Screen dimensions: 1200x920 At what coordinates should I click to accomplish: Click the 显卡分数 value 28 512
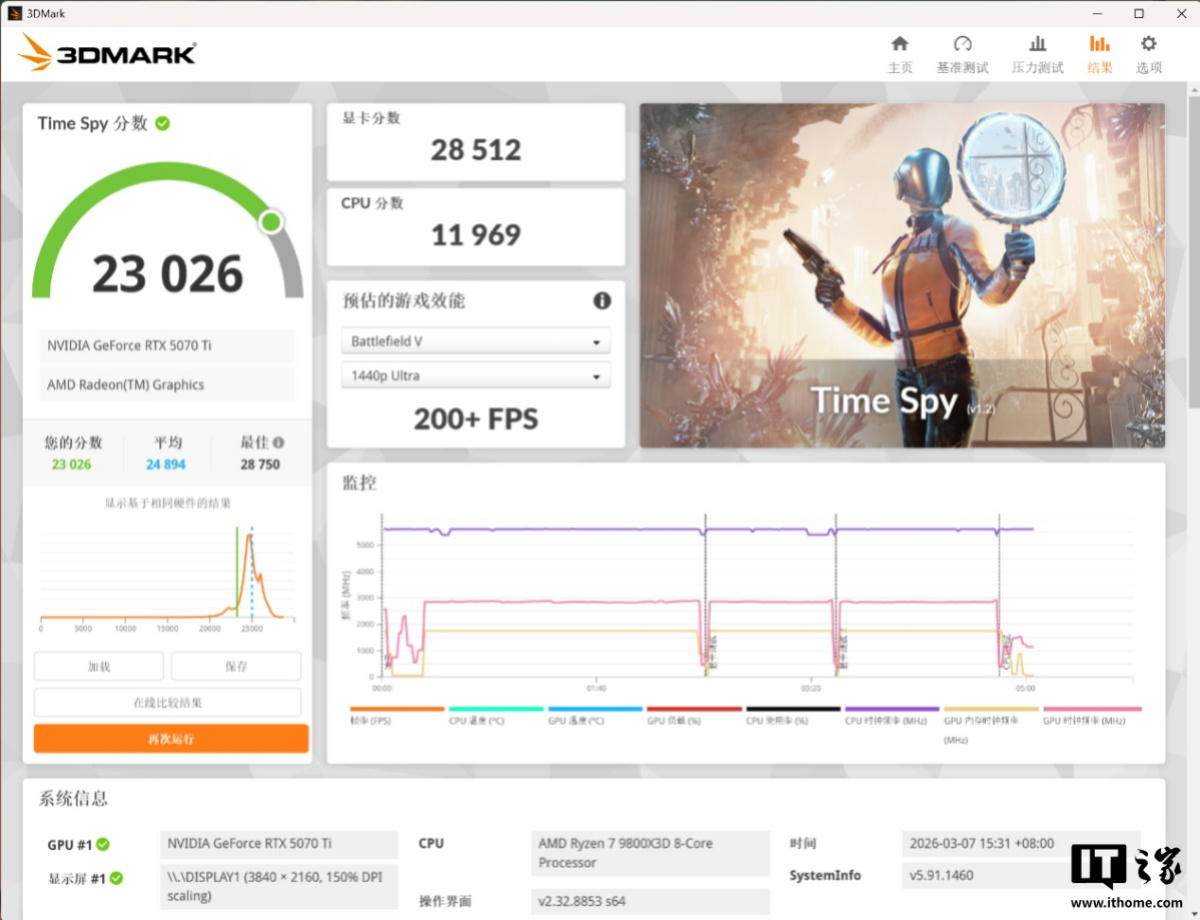tap(476, 150)
